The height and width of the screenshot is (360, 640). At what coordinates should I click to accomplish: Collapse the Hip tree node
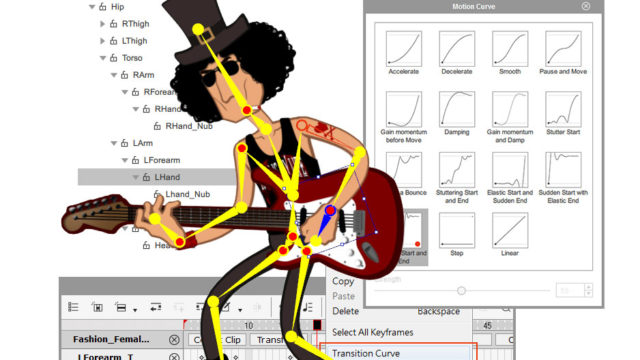(92, 7)
